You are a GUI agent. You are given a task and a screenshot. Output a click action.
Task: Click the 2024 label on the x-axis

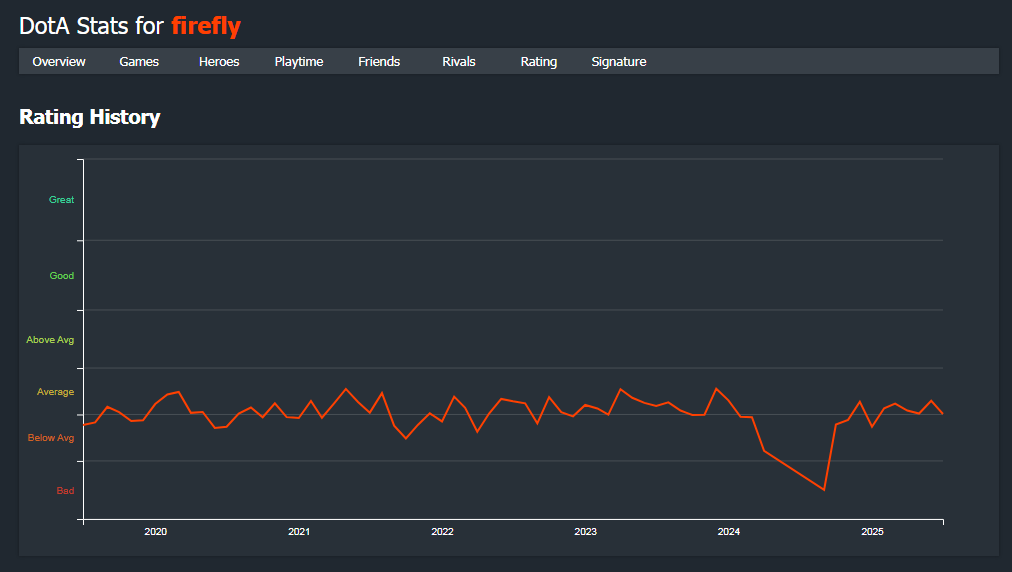pos(729,531)
